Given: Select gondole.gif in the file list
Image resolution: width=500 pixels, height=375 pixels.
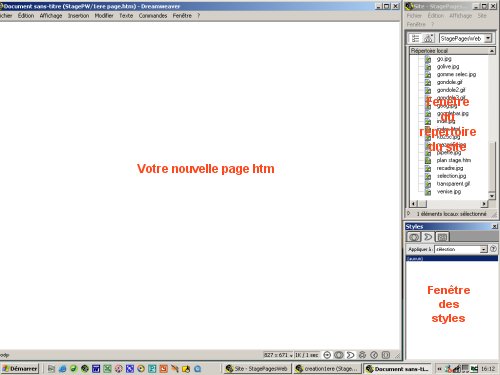Looking at the screenshot, I should pos(450,82).
